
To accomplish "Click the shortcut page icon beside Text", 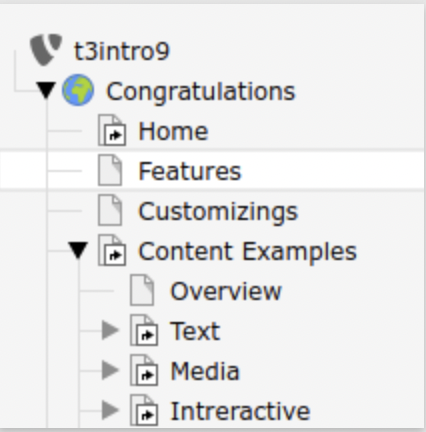I will tap(144, 330).
